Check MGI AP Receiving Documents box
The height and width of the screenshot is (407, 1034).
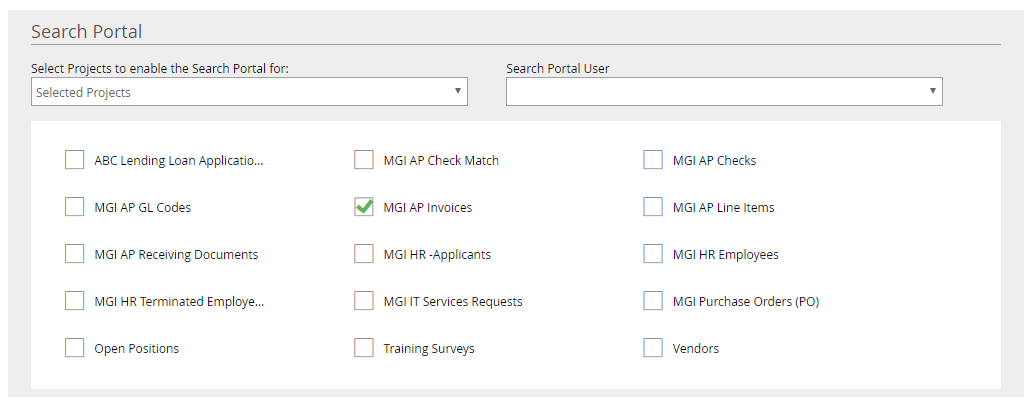tap(75, 254)
